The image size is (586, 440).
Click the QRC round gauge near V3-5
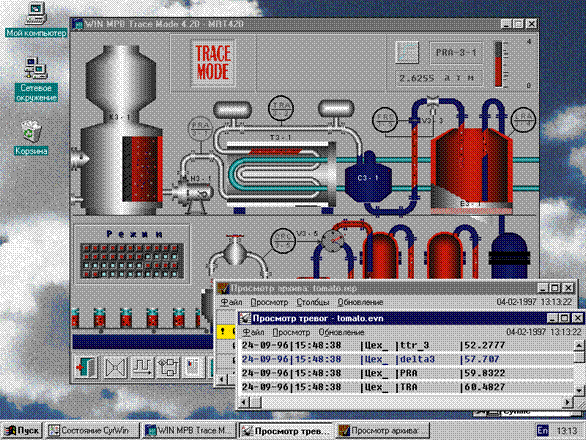click(x=283, y=240)
